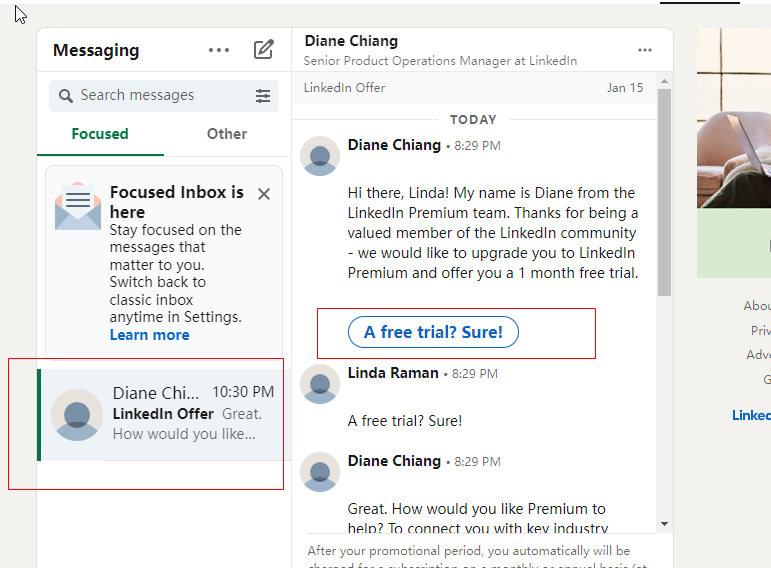This screenshot has width=771, height=568.
Task: Dismiss the Focused Inbox banner
Action: (x=264, y=194)
